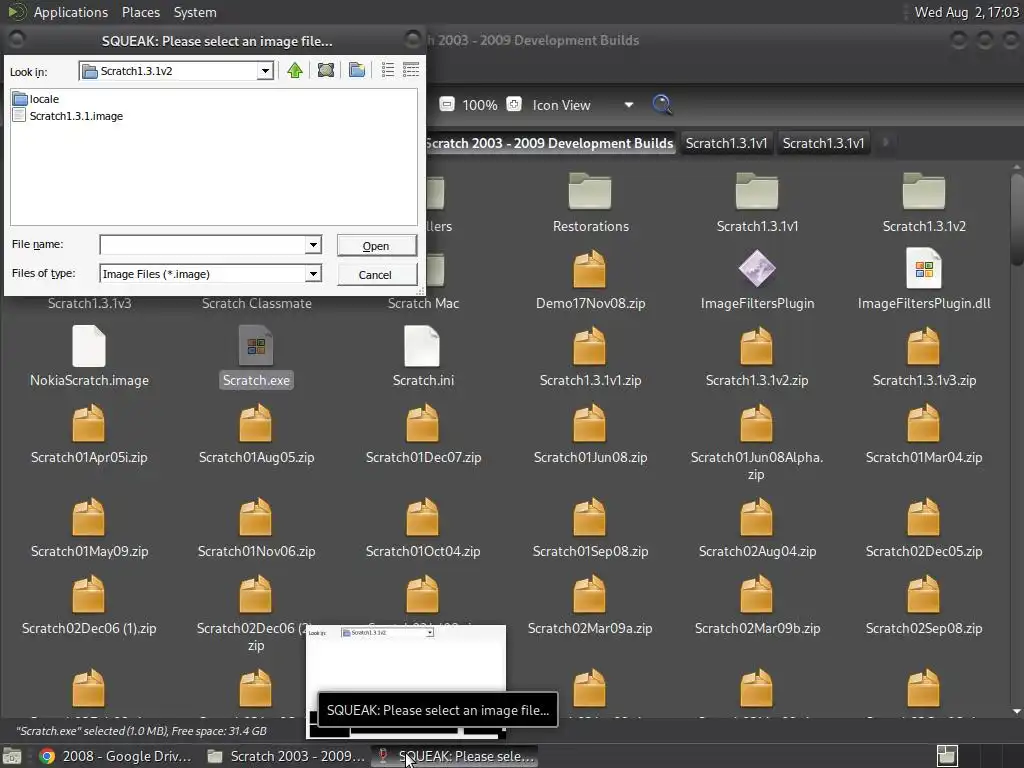
Task: Select Scratch02Sep08.zip archive
Action: pyautogui.click(x=923, y=605)
